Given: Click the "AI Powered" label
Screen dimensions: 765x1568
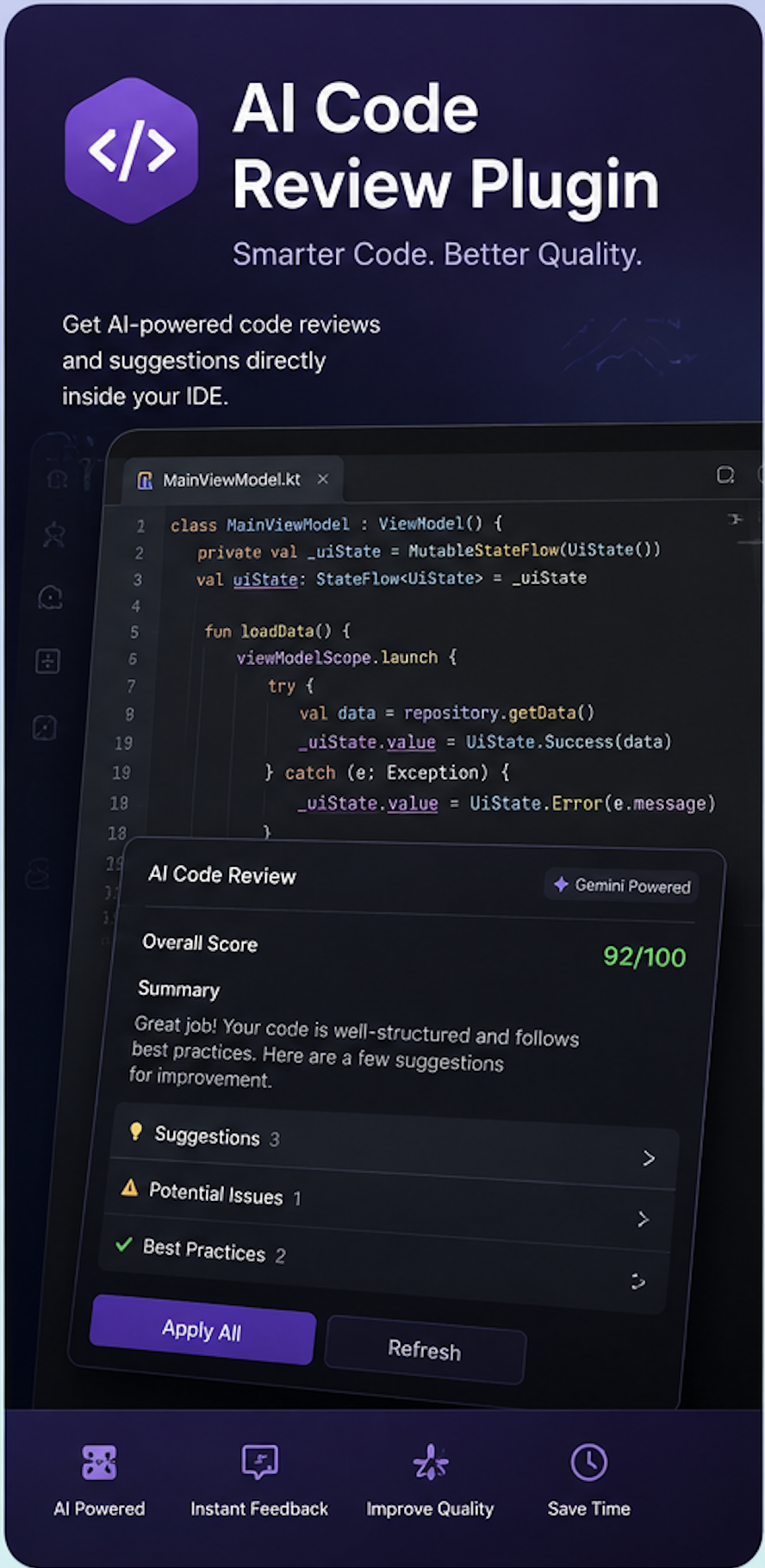Looking at the screenshot, I should pyautogui.click(x=99, y=1509).
